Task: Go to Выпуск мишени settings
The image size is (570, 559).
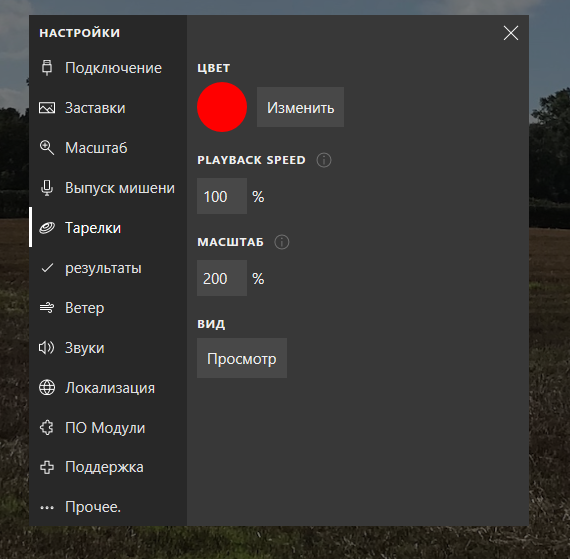Action: point(108,188)
